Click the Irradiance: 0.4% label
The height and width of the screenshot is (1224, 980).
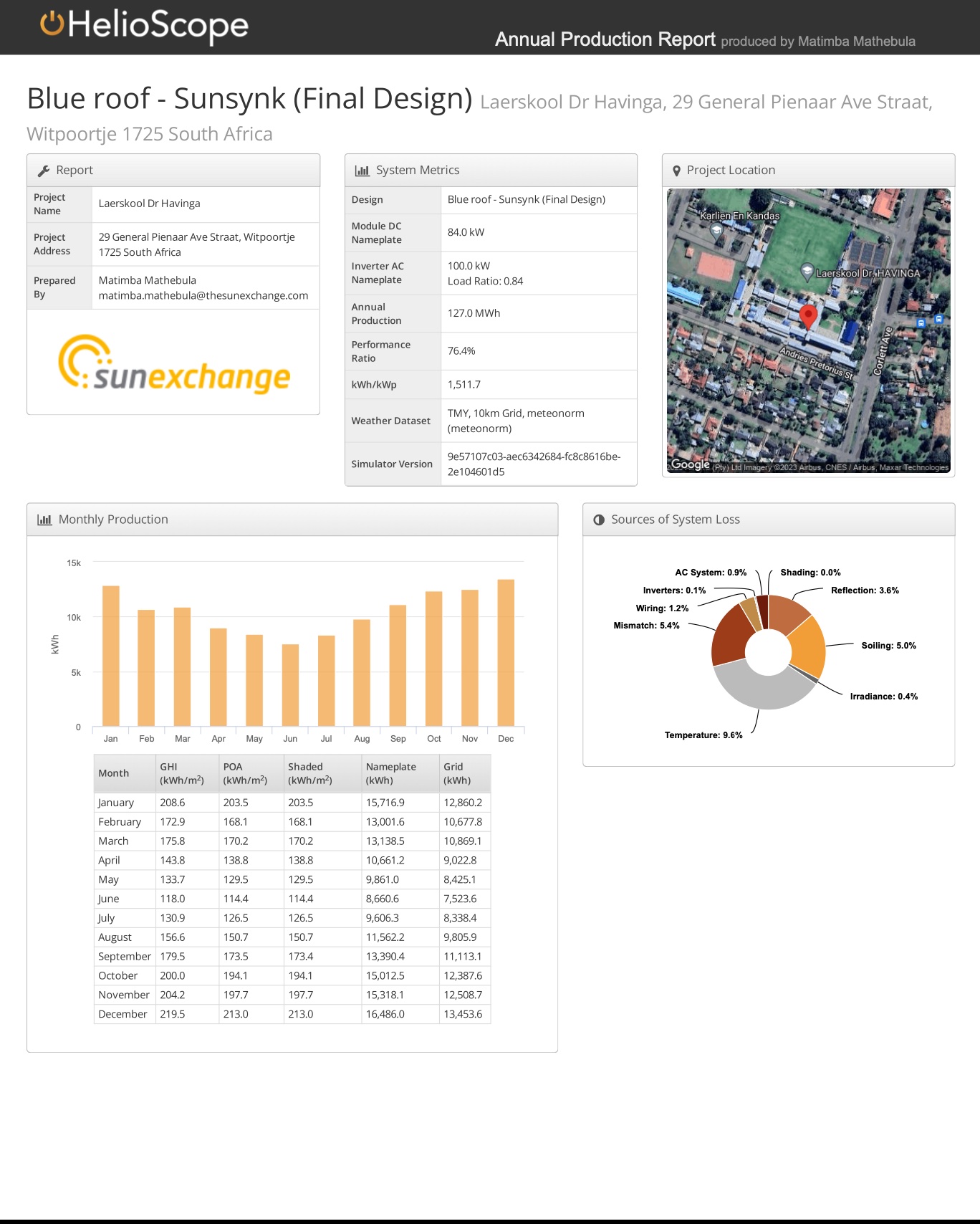[884, 697]
